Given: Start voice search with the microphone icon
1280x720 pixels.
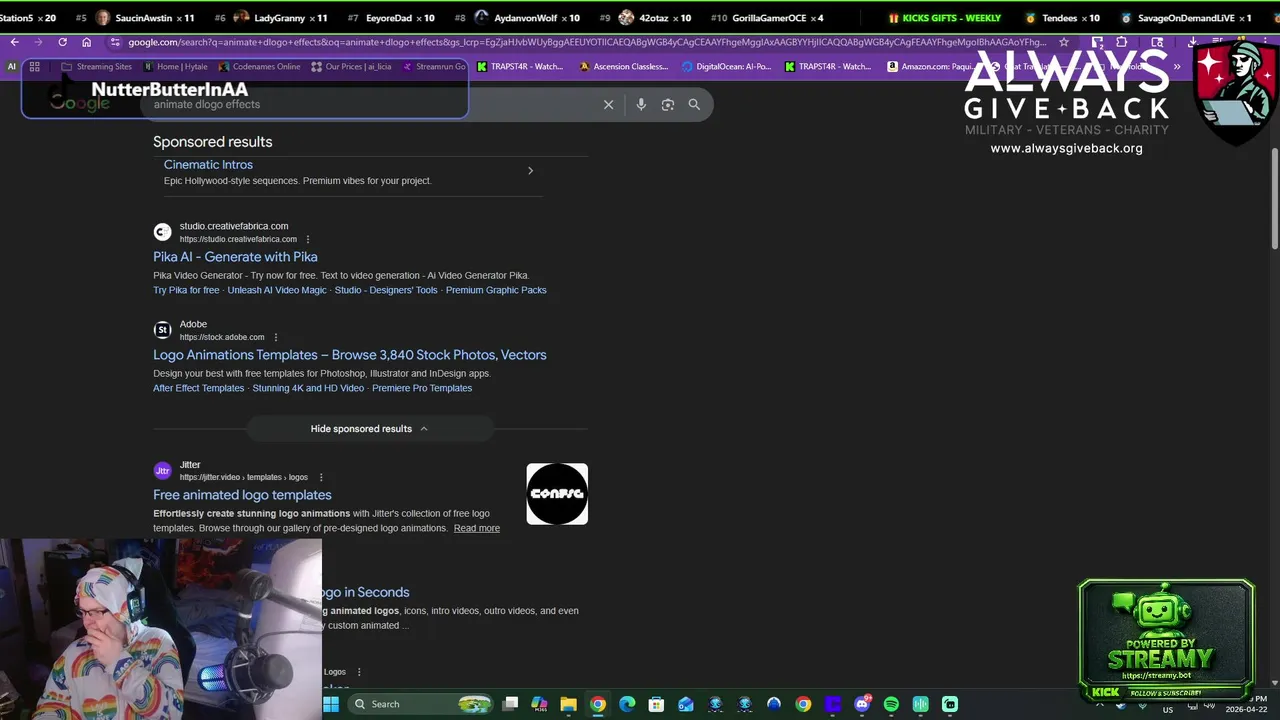Looking at the screenshot, I should (x=641, y=104).
